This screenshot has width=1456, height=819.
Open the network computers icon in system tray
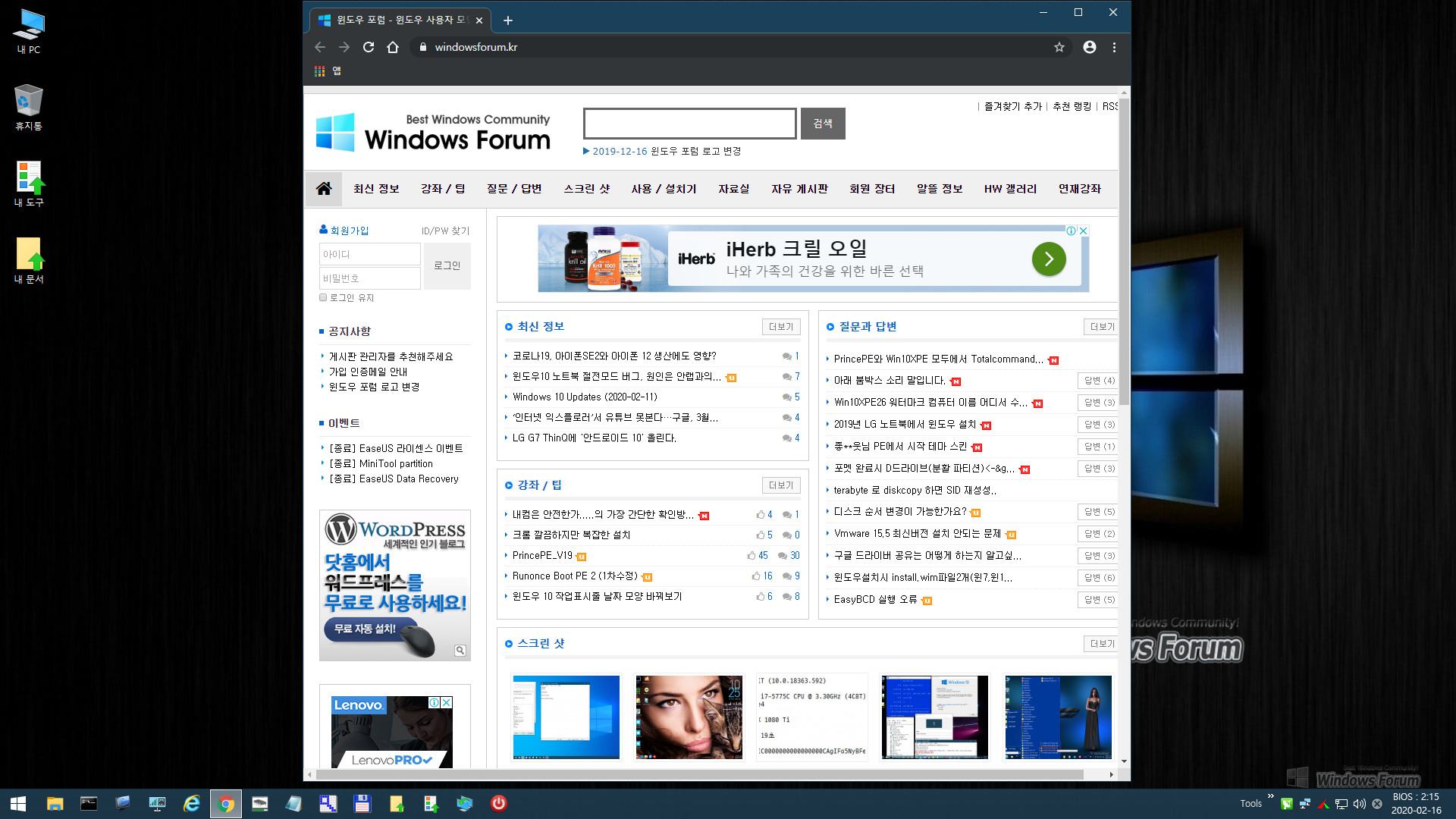[x=1305, y=804]
